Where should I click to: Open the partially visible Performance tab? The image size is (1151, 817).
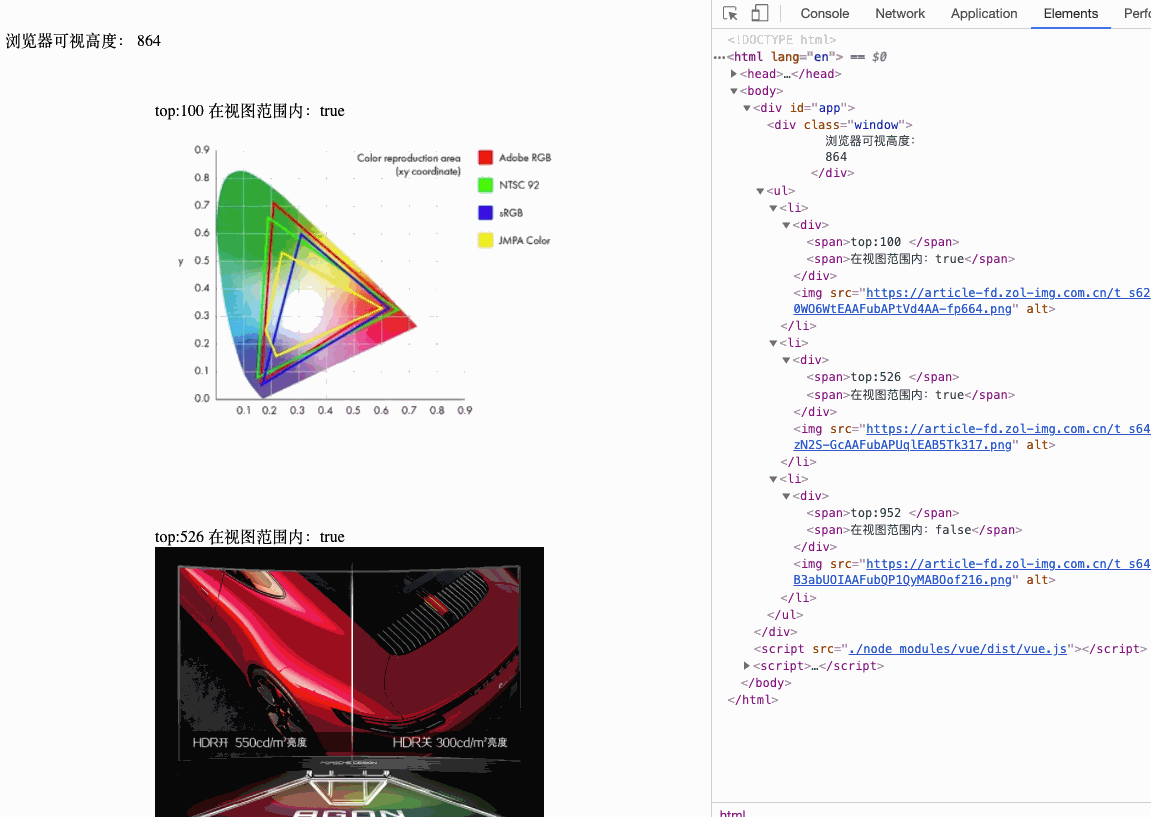1137,13
